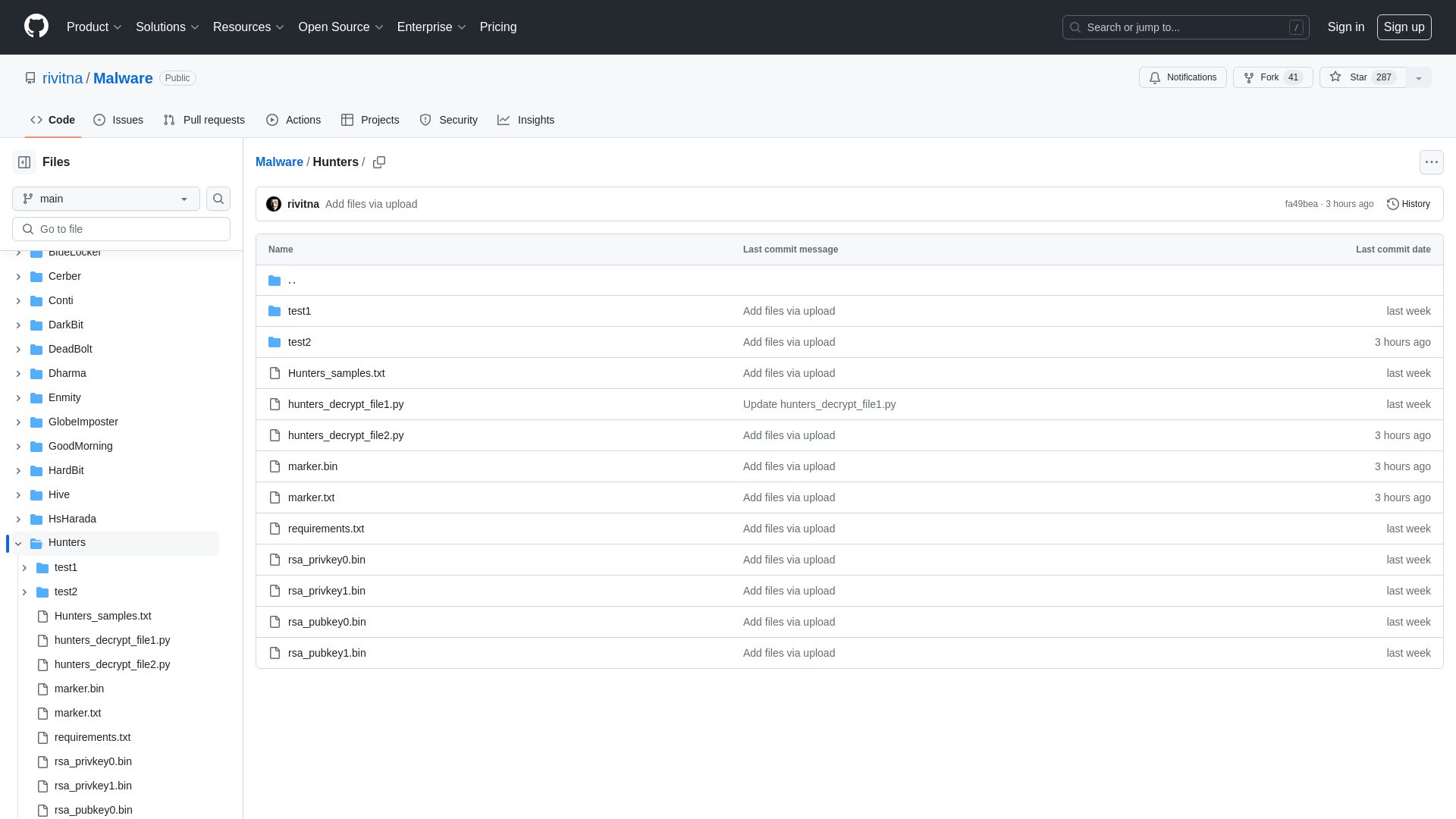
Task: Open the more options ellipsis menu
Action: coord(1432,162)
